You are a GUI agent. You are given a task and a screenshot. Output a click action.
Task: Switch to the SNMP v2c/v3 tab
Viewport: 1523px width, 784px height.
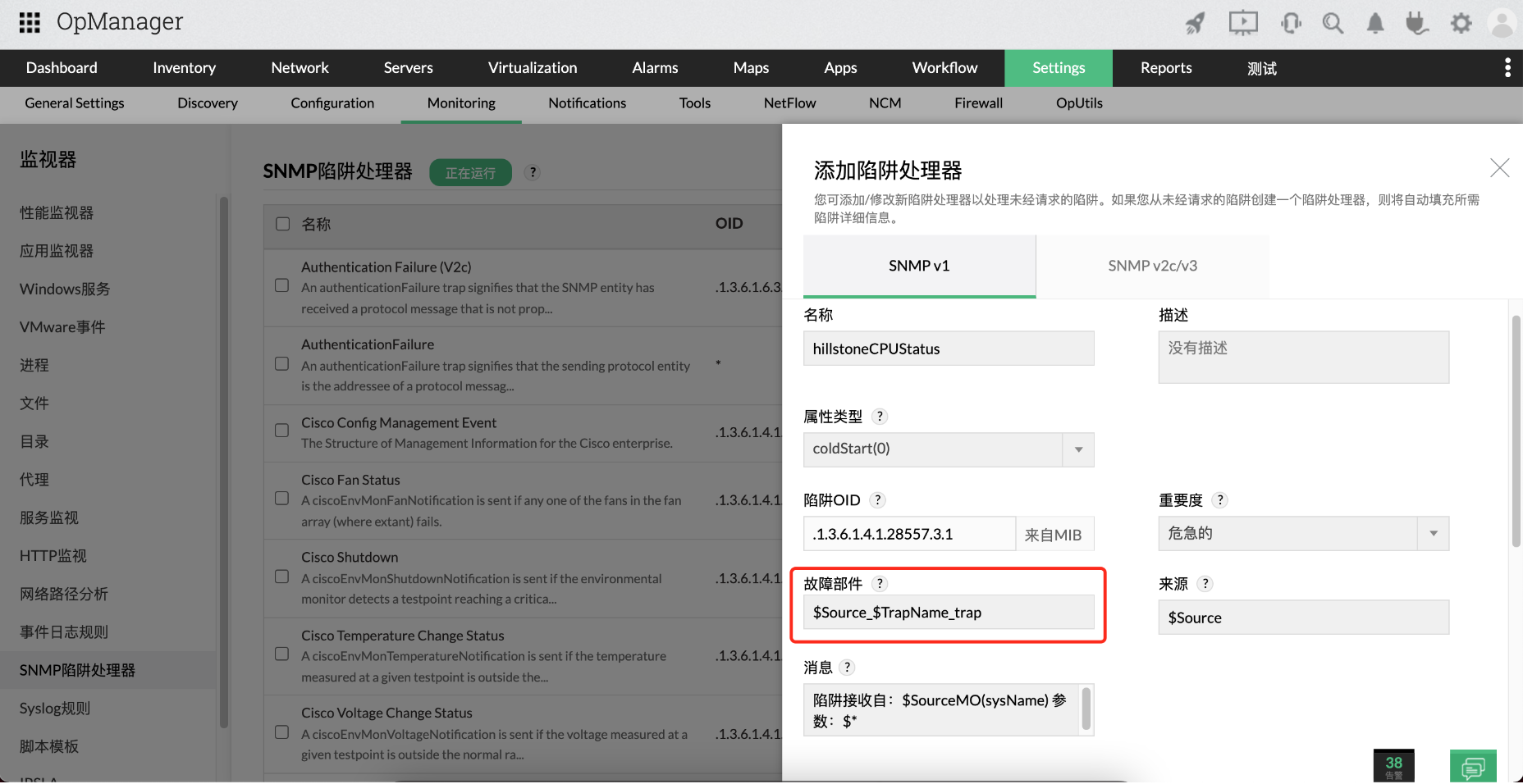click(1153, 266)
